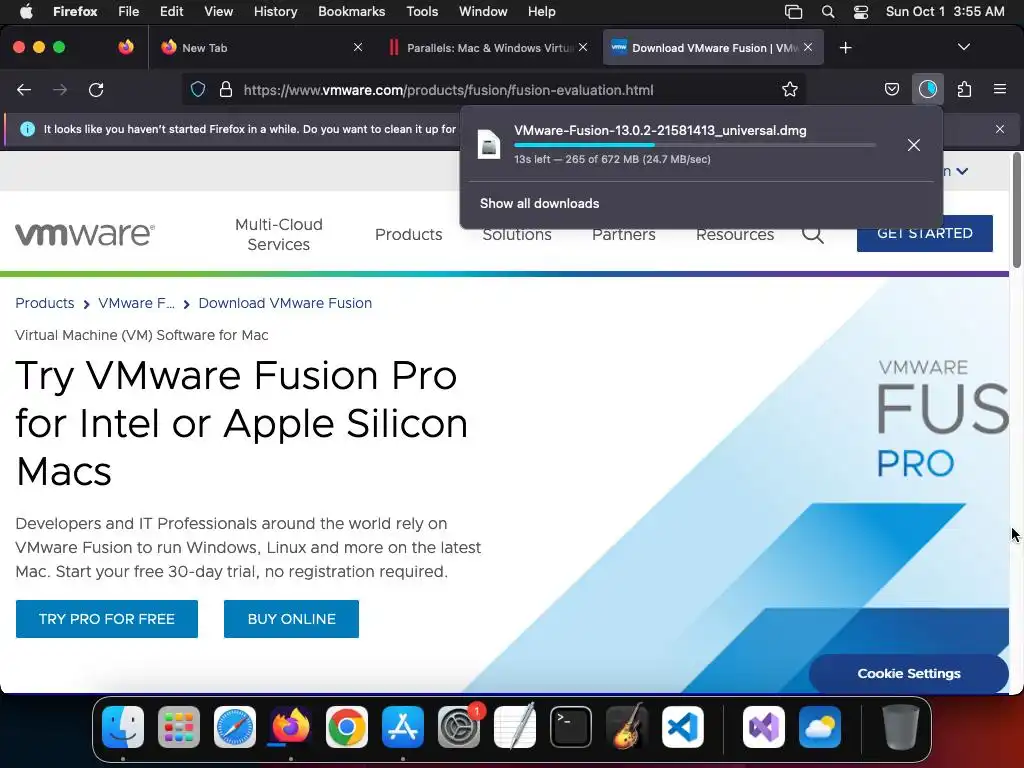Click the pinned Firefox tab icon
This screenshot has width=1024, height=768.
click(x=126, y=47)
